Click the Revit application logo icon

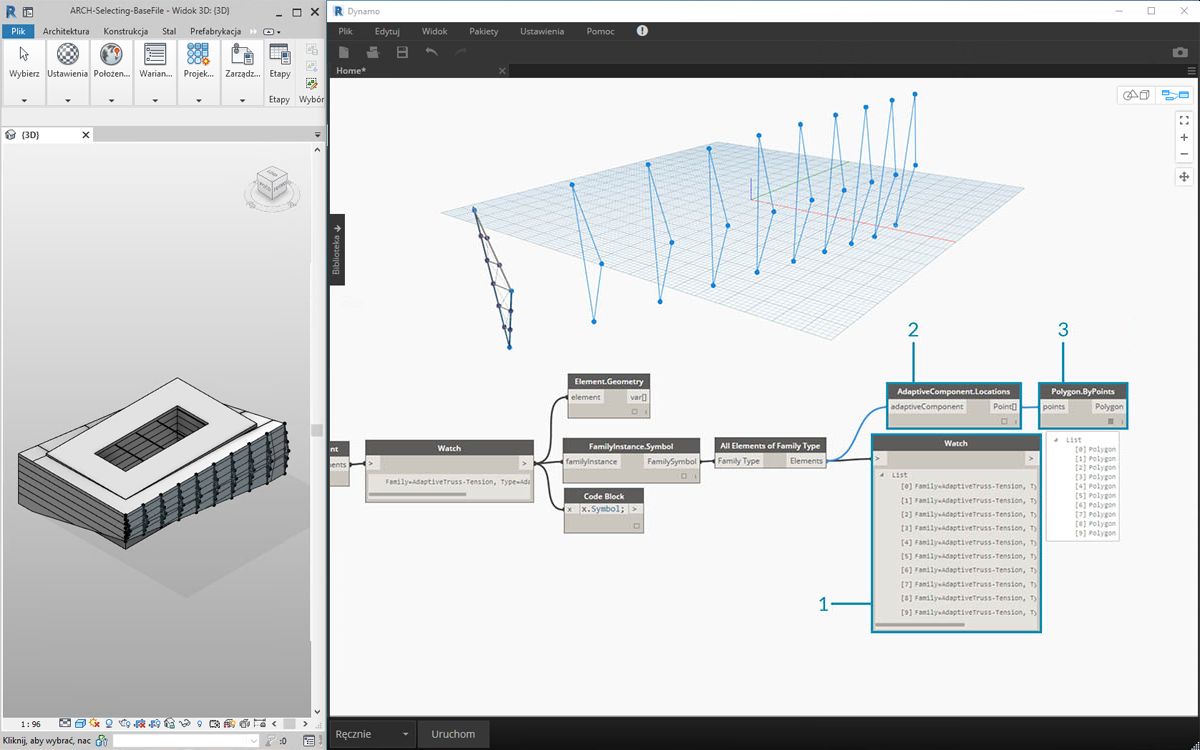point(10,12)
